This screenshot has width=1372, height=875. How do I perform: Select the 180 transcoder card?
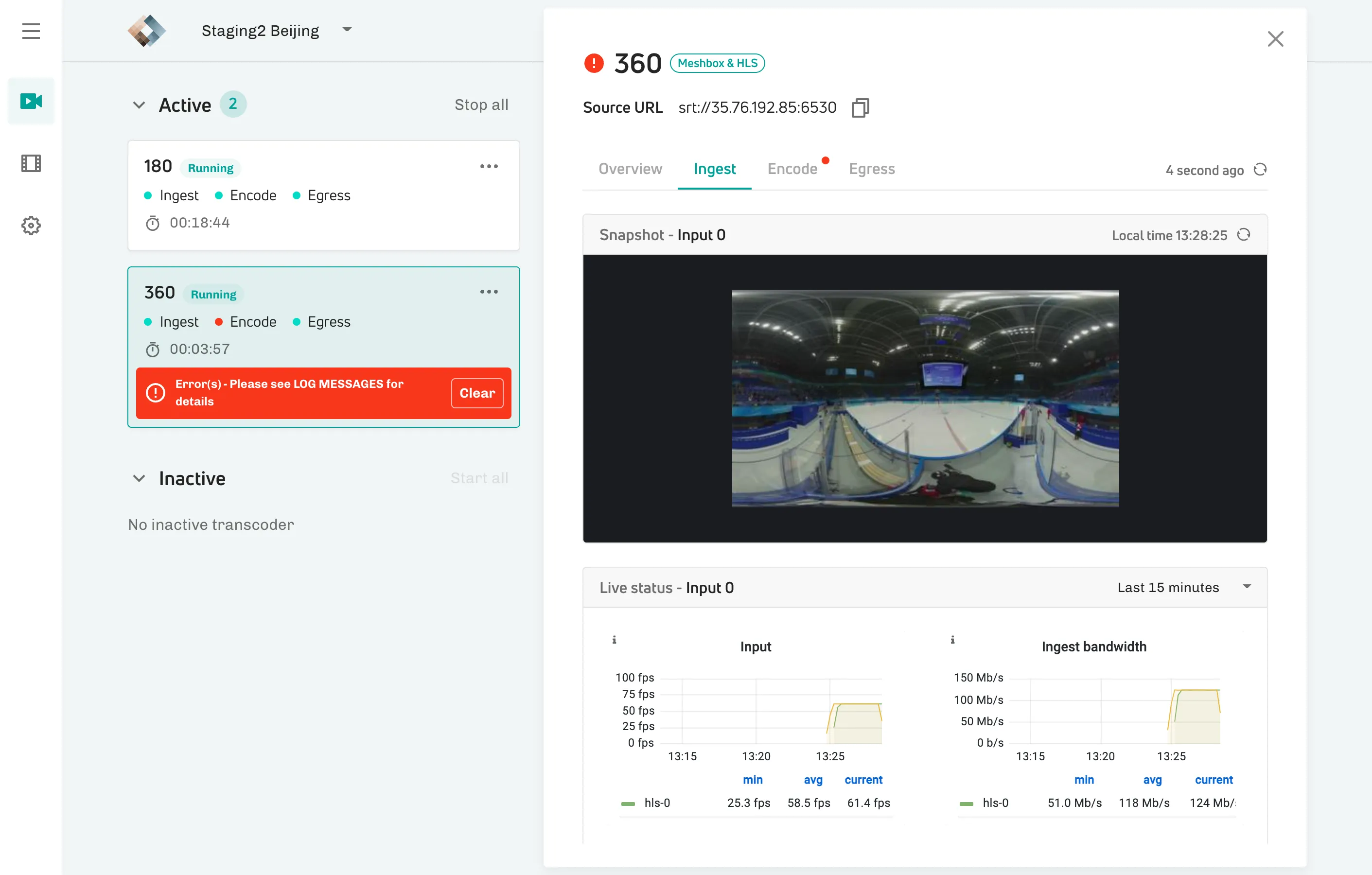[x=324, y=195]
